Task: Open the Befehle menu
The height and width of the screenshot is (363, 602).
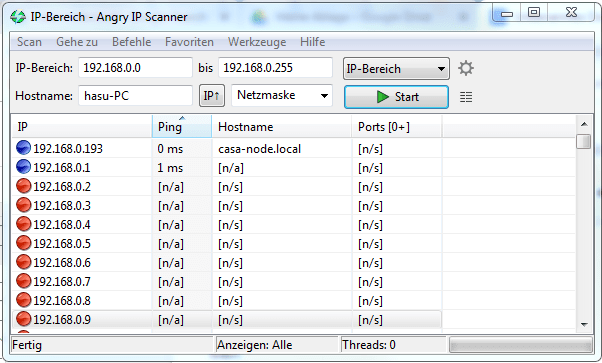Action: [131, 42]
